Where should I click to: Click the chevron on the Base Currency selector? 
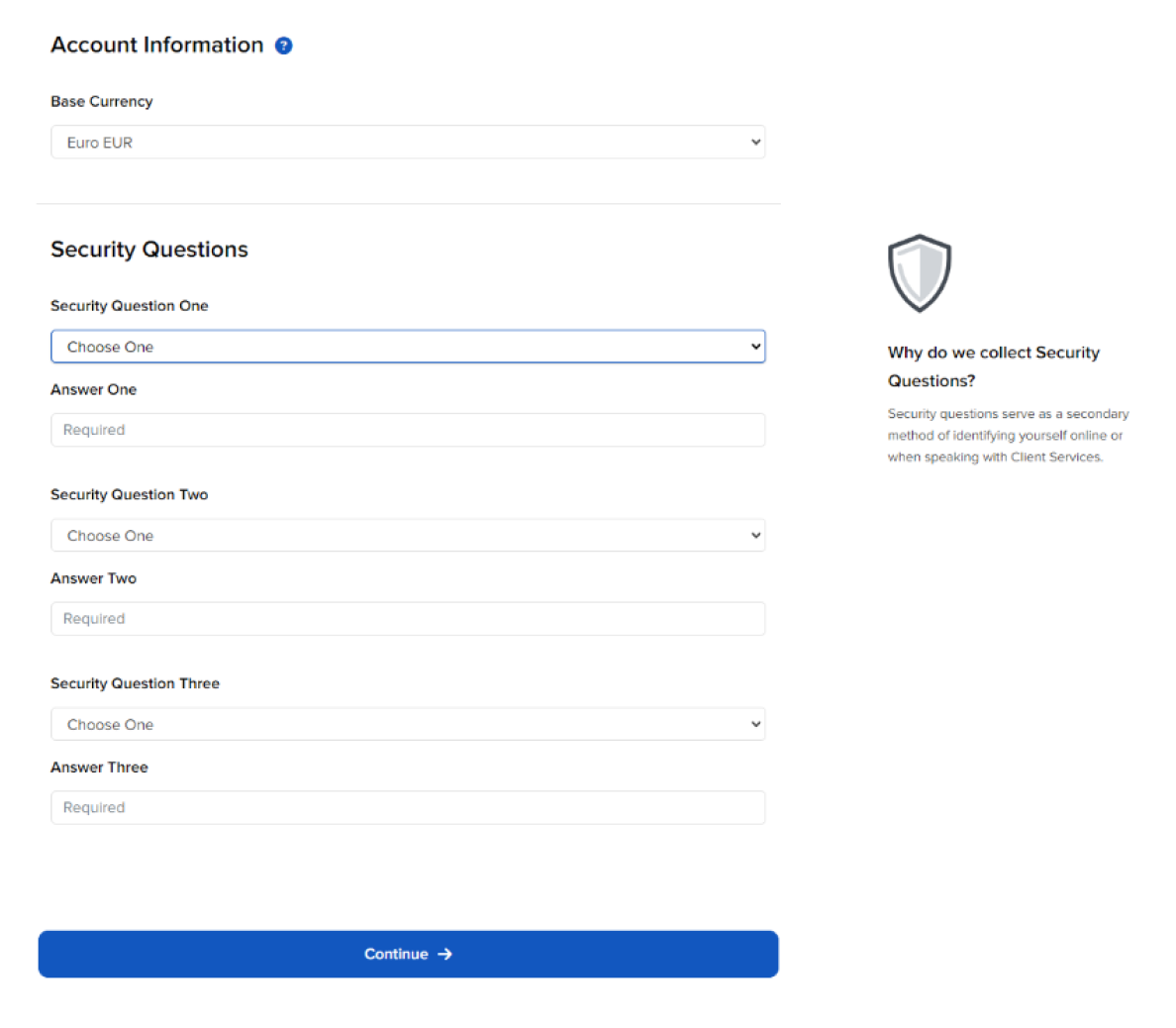pos(754,142)
